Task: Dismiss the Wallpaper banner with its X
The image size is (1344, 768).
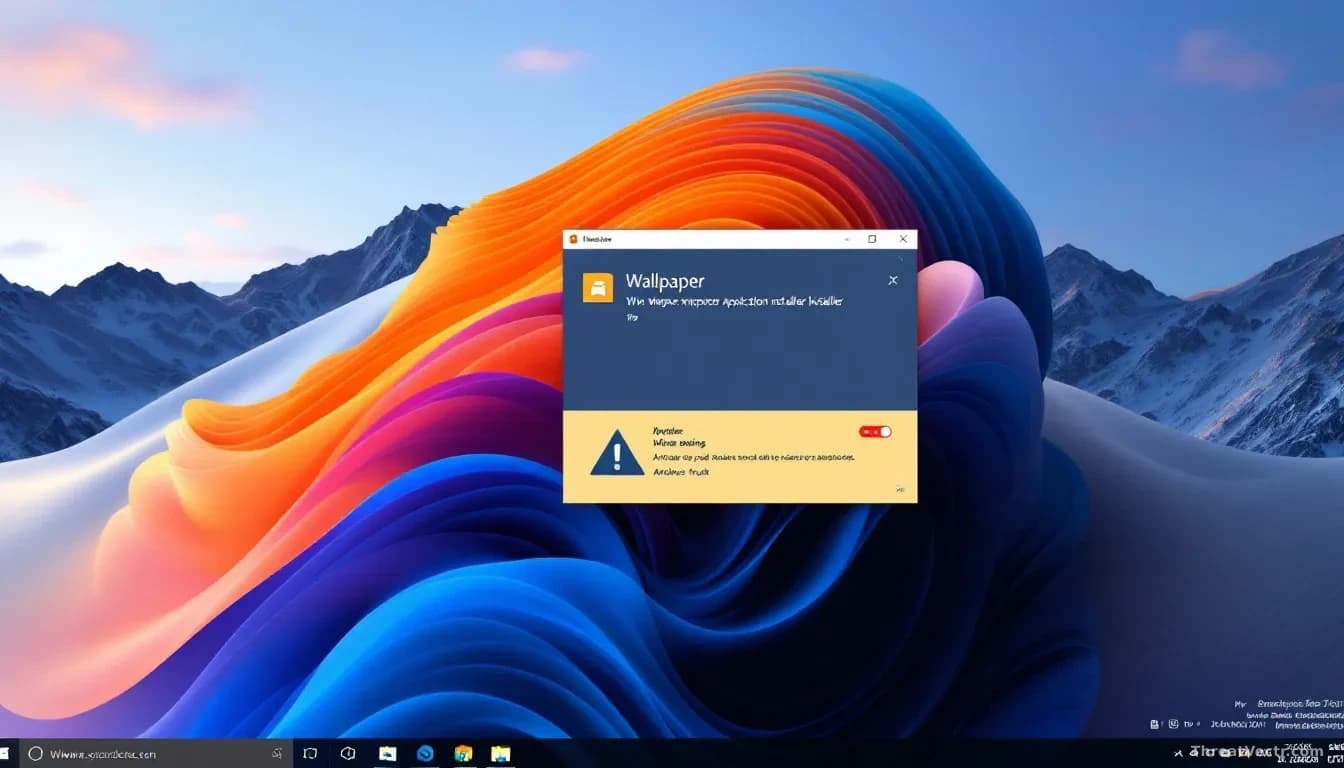Action: click(893, 280)
